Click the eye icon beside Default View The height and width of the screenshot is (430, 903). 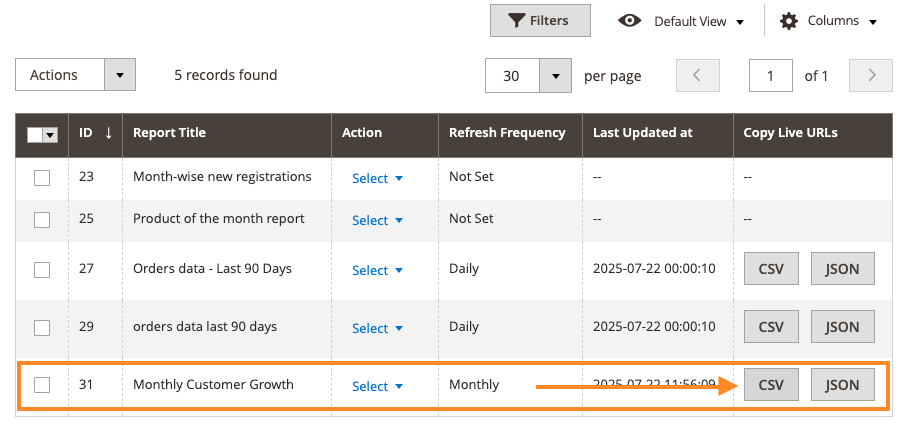pyautogui.click(x=629, y=21)
